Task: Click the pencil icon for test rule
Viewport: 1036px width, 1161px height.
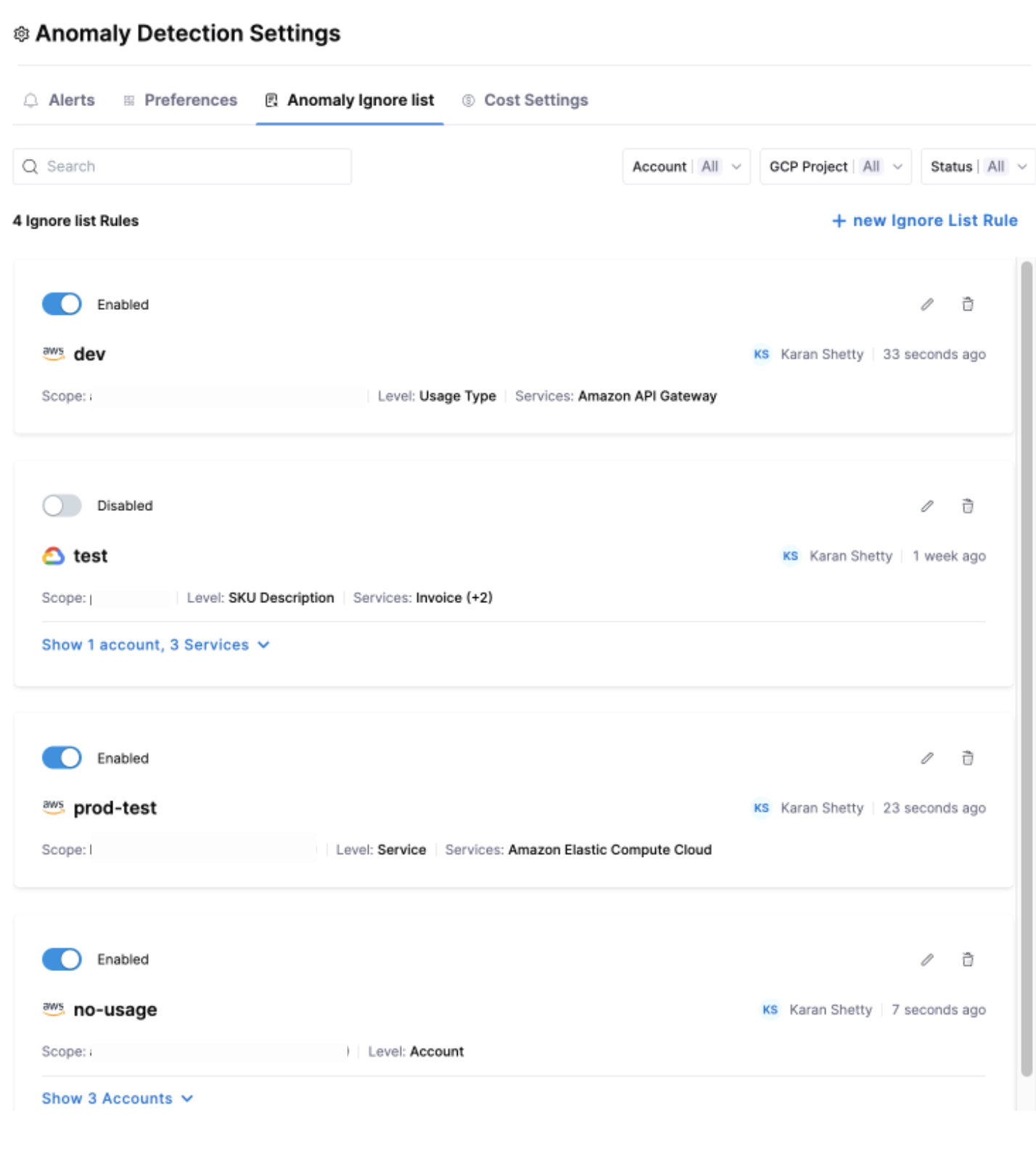Action: pyautogui.click(x=926, y=506)
